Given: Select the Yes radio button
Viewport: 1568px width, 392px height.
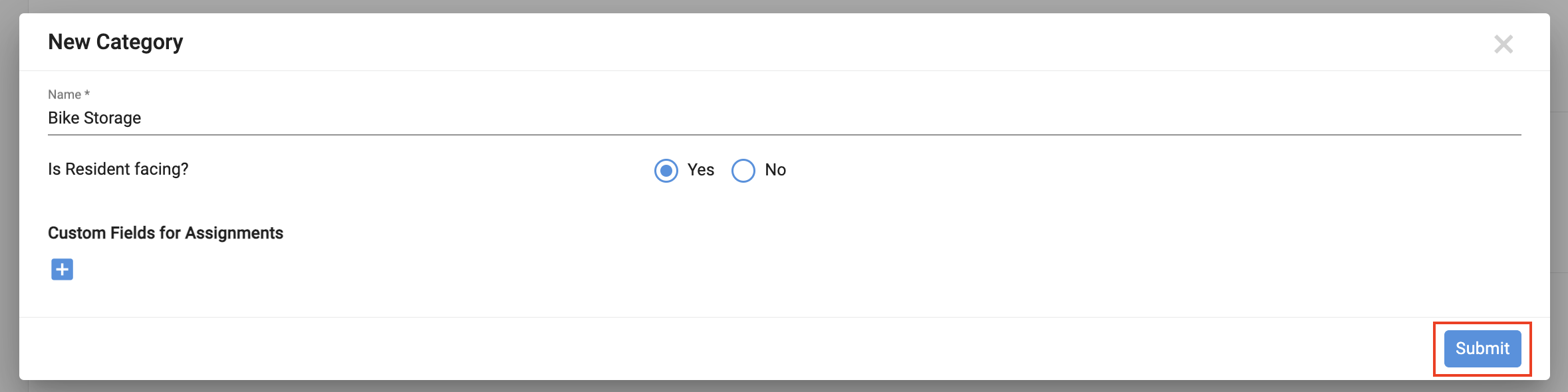Looking at the screenshot, I should coord(666,171).
